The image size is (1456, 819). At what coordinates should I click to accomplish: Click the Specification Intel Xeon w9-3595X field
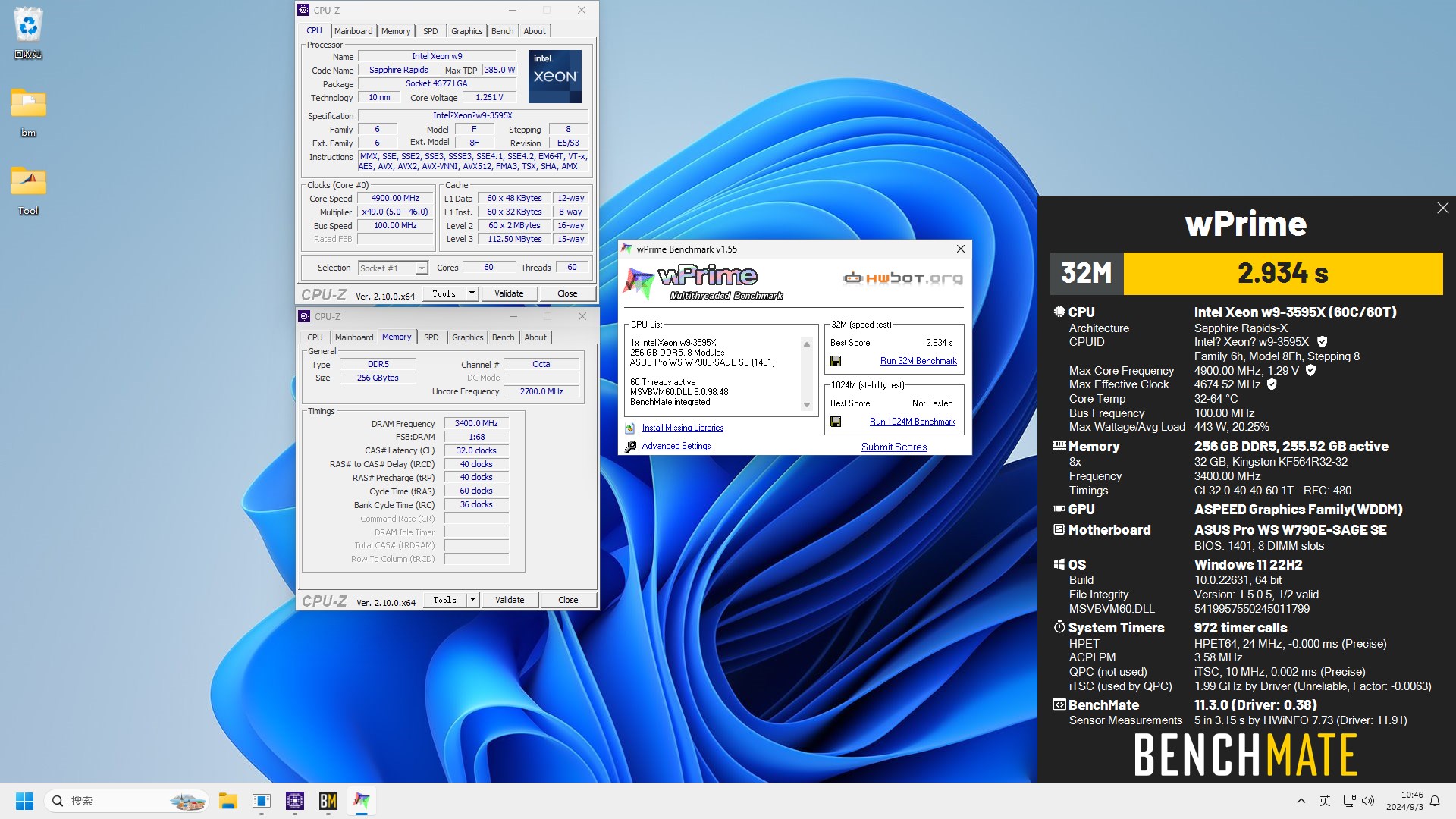pos(472,115)
